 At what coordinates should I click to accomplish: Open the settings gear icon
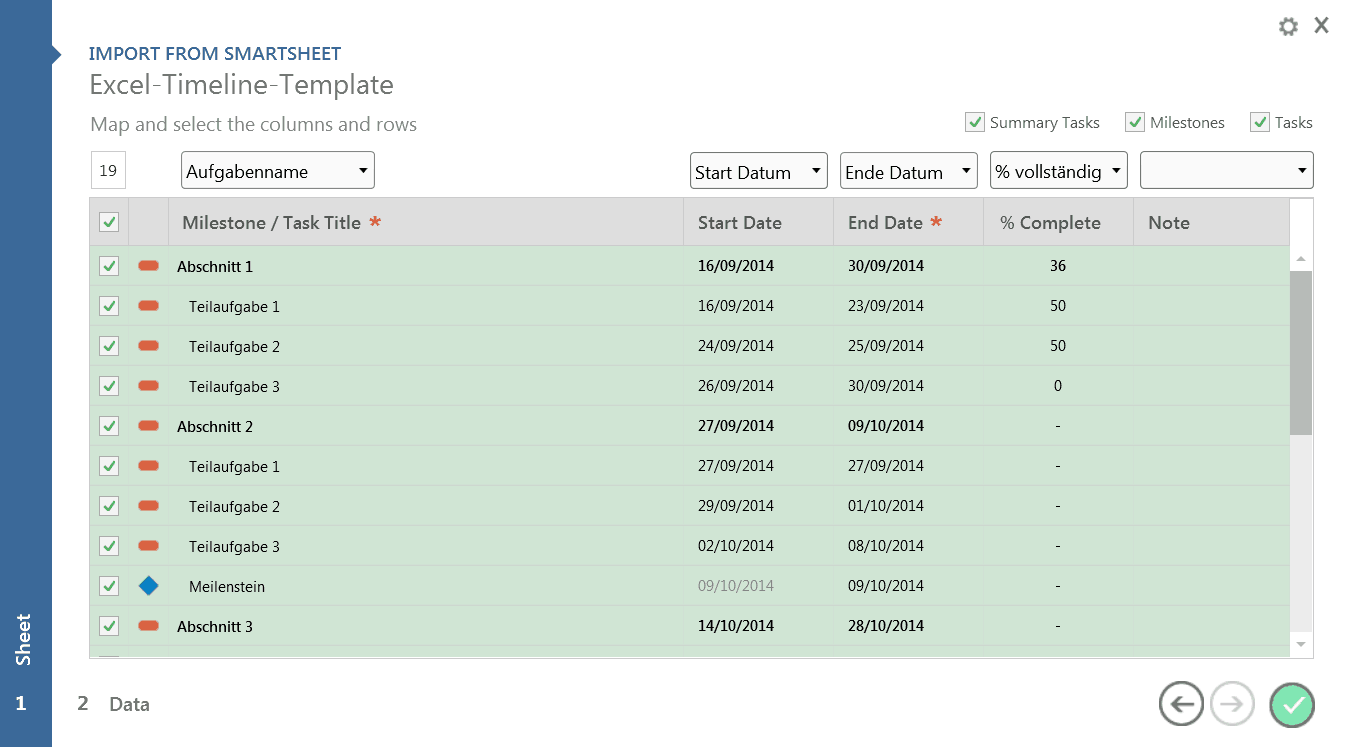[1288, 26]
